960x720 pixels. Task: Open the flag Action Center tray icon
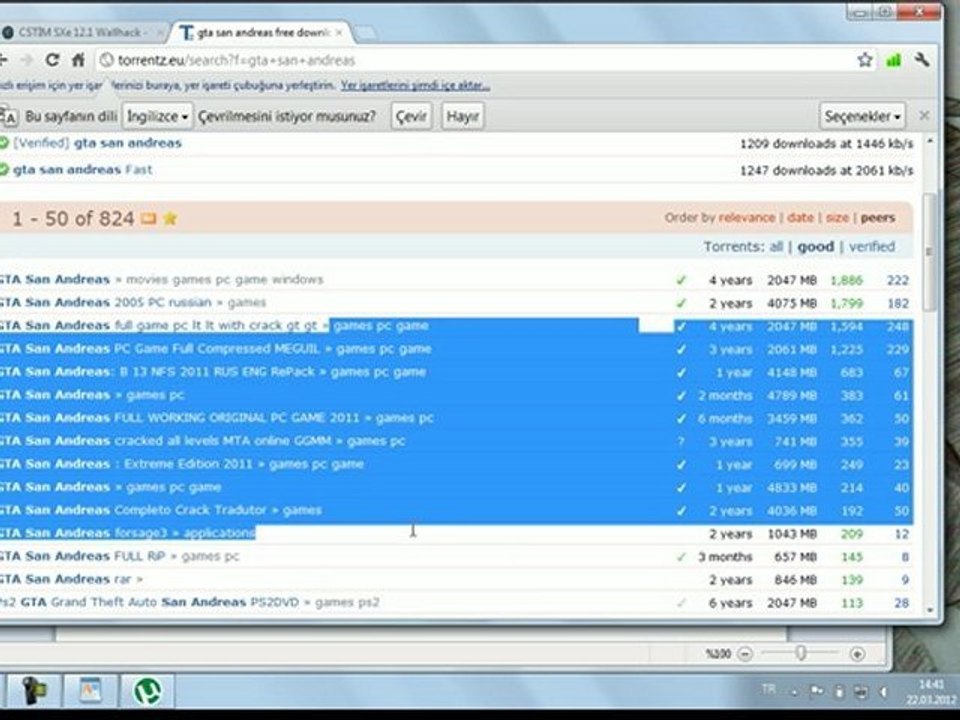(x=817, y=692)
